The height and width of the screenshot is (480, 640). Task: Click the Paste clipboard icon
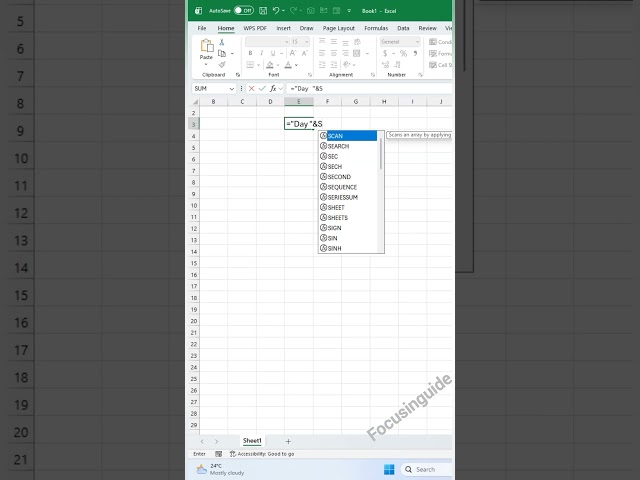pos(207,46)
